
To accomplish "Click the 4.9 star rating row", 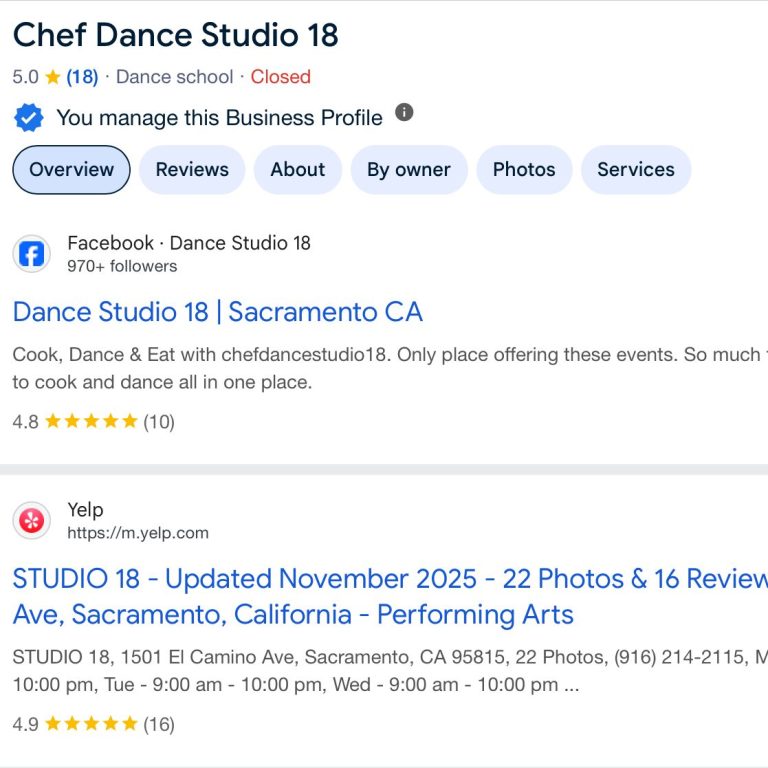I will click(91, 724).
